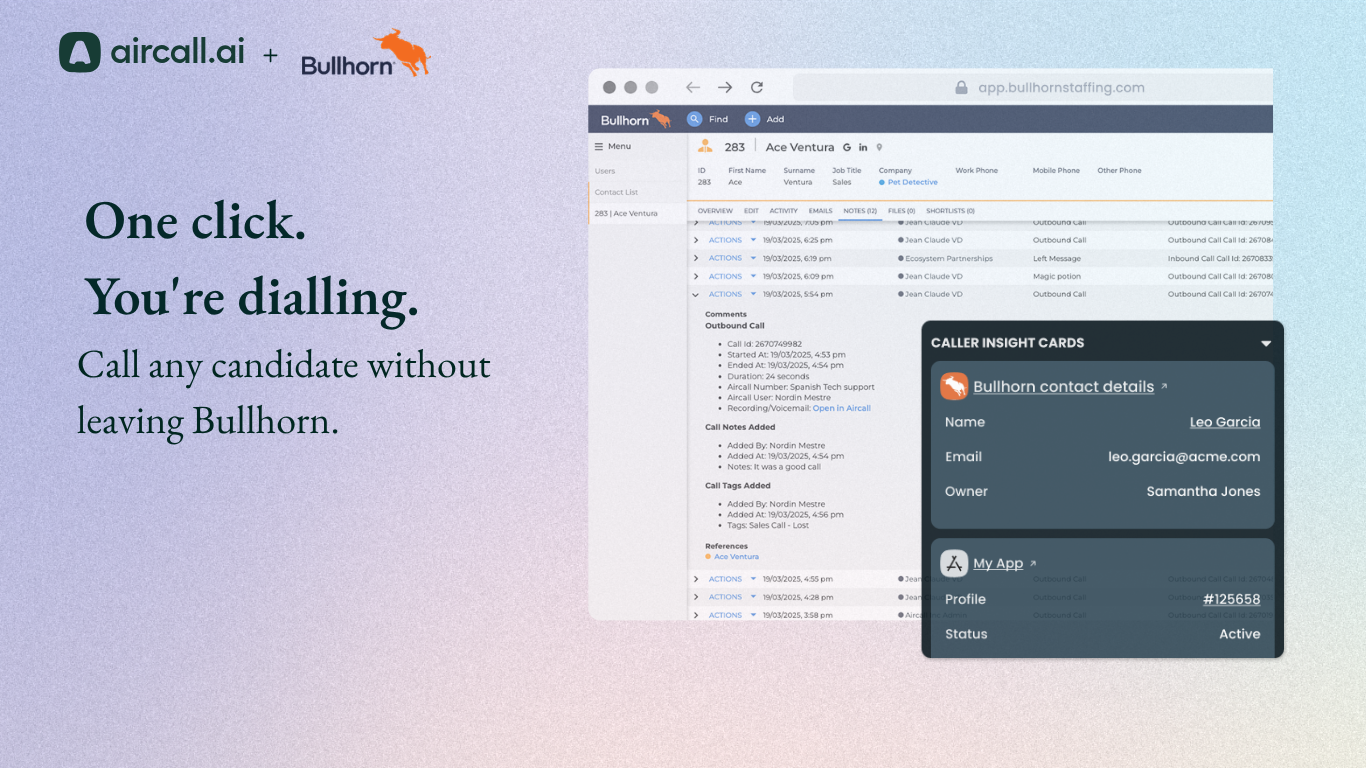Open Actions dropdown arrow for 6:19 pm note
Screen dimensions: 1366x768
[x=753, y=258]
